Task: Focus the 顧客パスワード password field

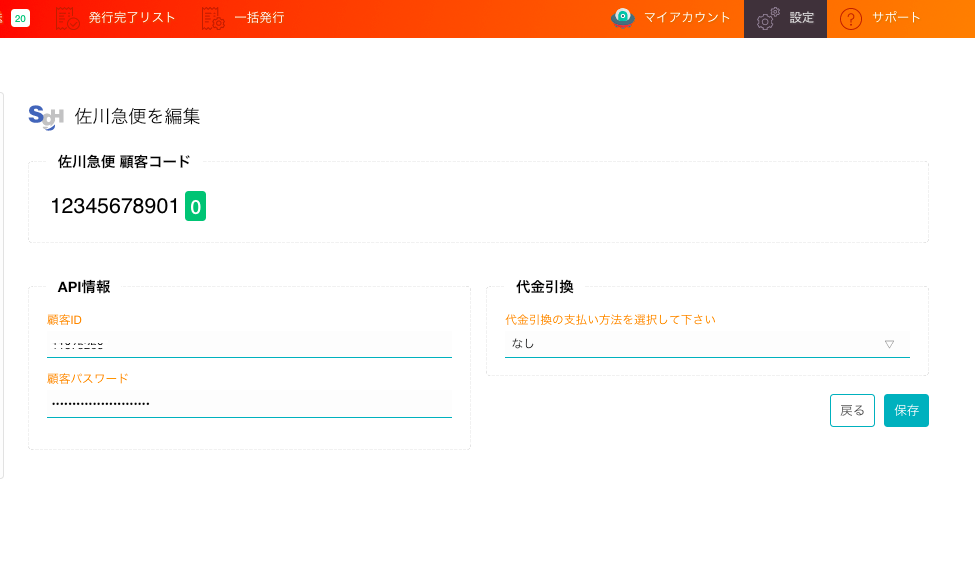Action: coord(249,404)
